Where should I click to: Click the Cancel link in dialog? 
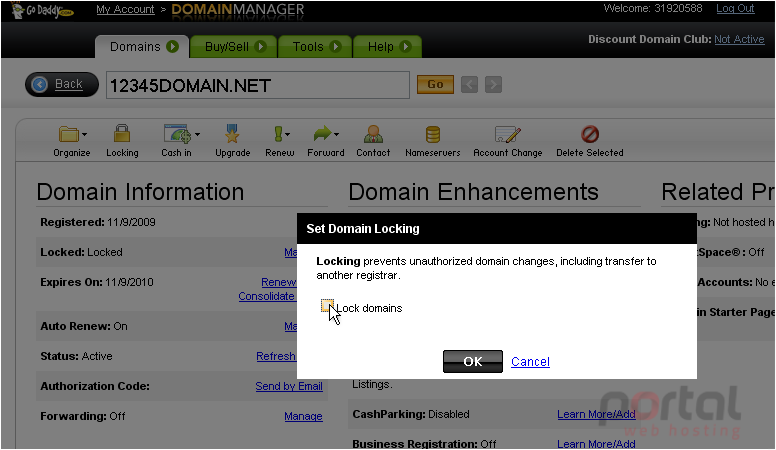(x=530, y=361)
